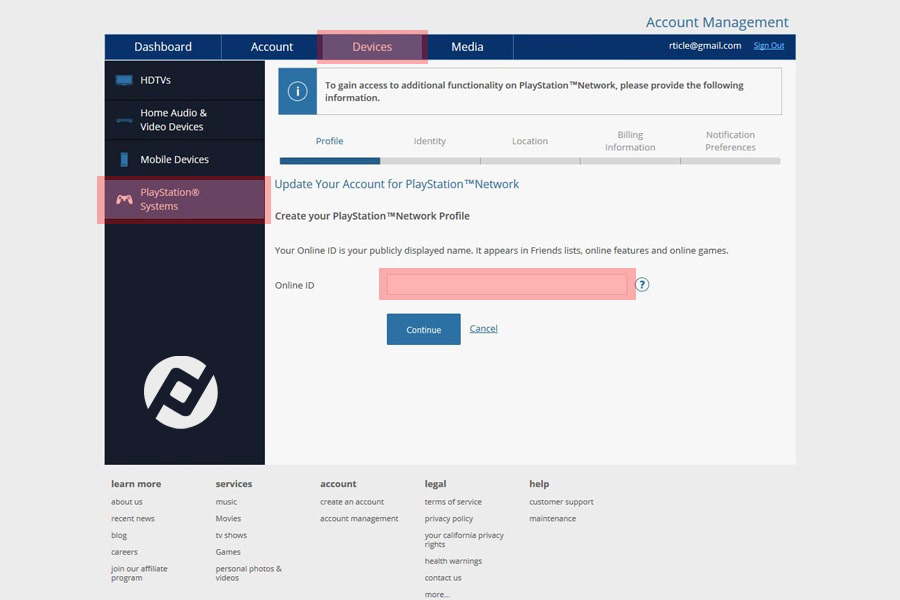Viewport: 900px width, 600px height.
Task: Open the tv shows services link
Action: (231, 535)
